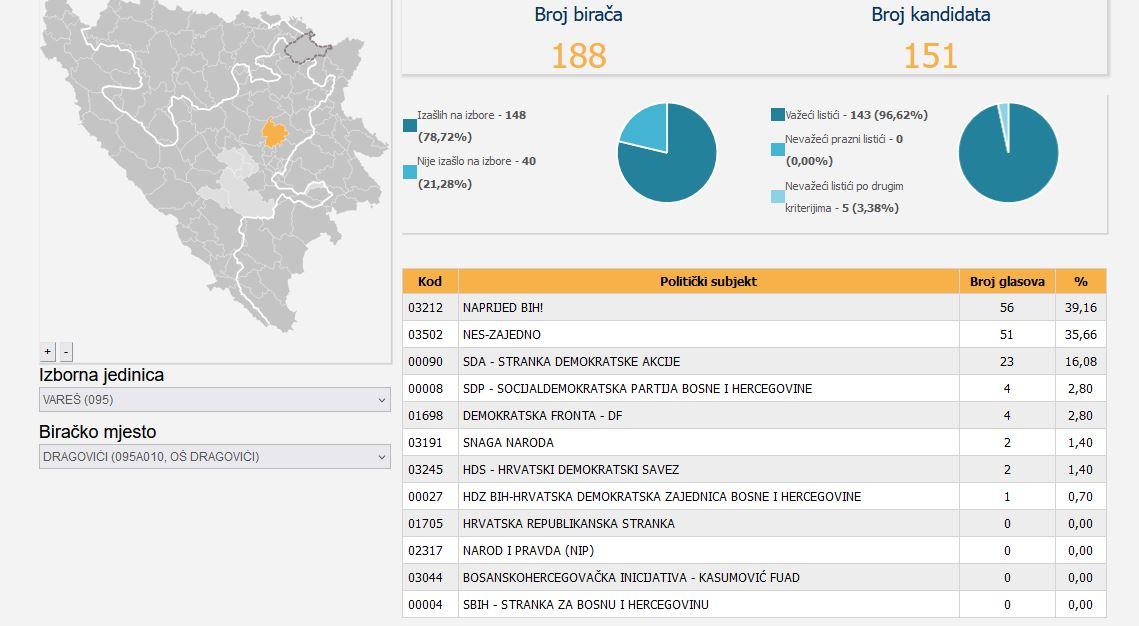The width and height of the screenshot is (1139, 626).
Task: Sort by the Kod column header
Action: (x=430, y=281)
